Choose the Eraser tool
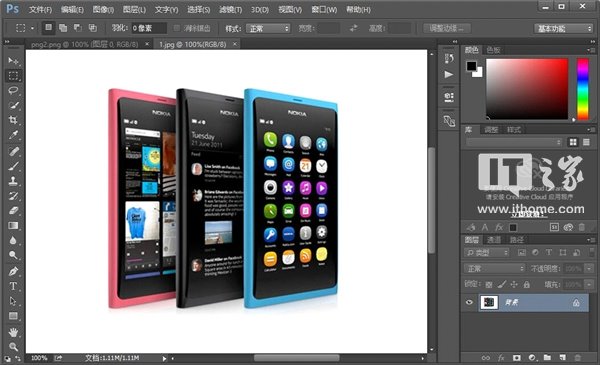600x365 pixels. (x=13, y=210)
